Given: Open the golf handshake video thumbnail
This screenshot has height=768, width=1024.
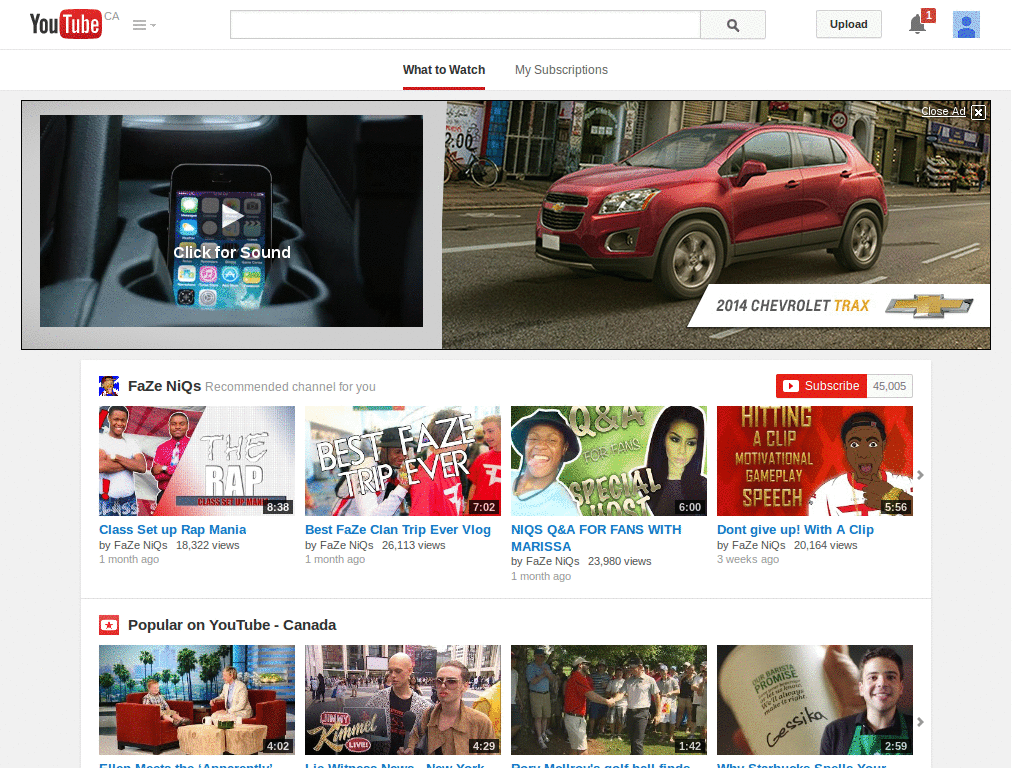Looking at the screenshot, I should point(609,700).
